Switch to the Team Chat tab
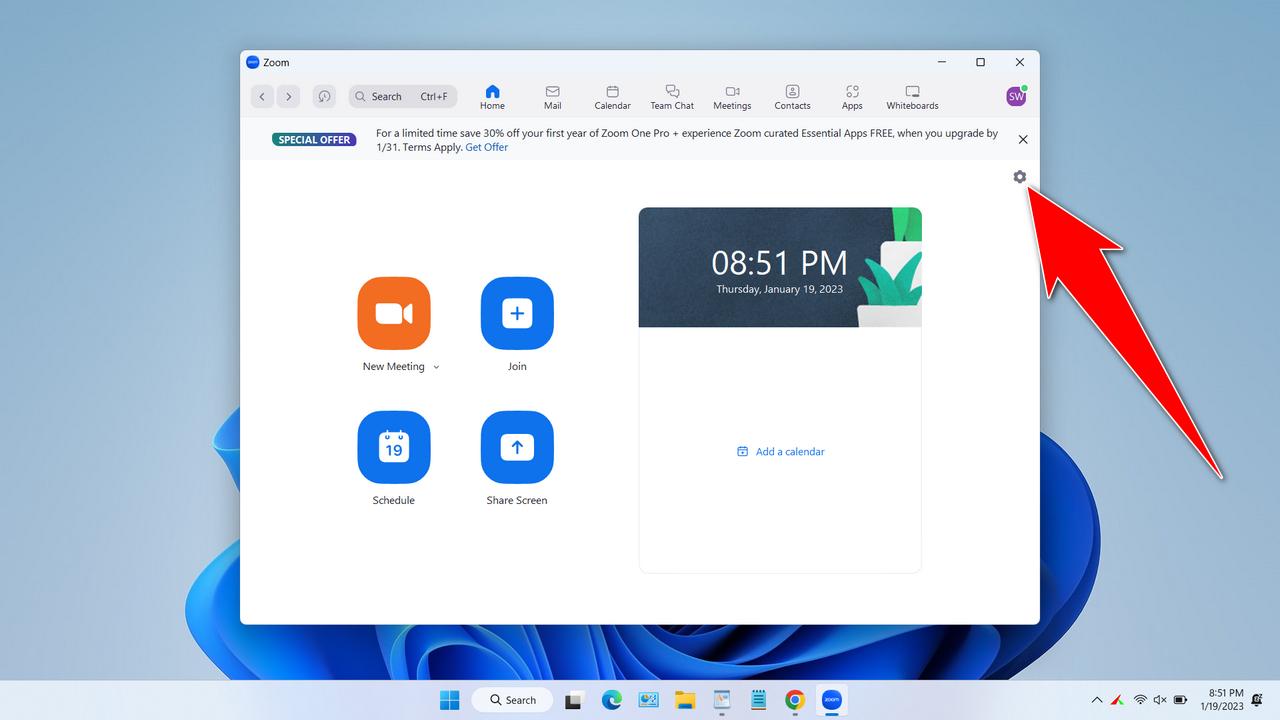This screenshot has width=1280, height=720. click(x=672, y=96)
